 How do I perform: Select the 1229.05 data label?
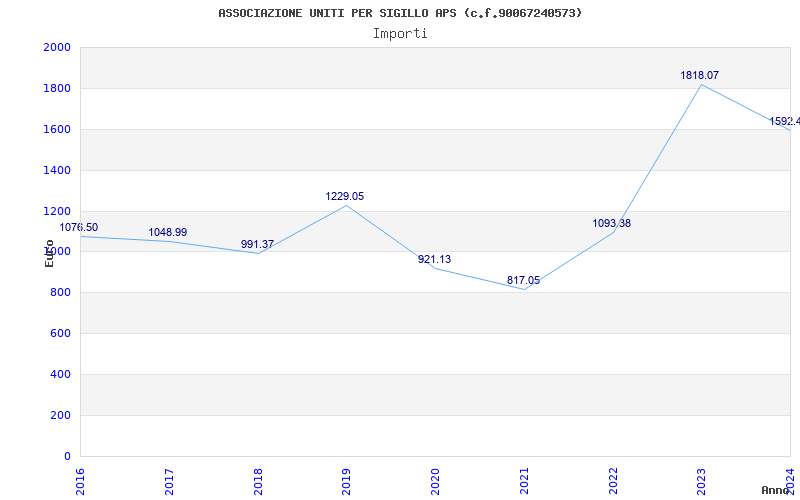(x=345, y=196)
